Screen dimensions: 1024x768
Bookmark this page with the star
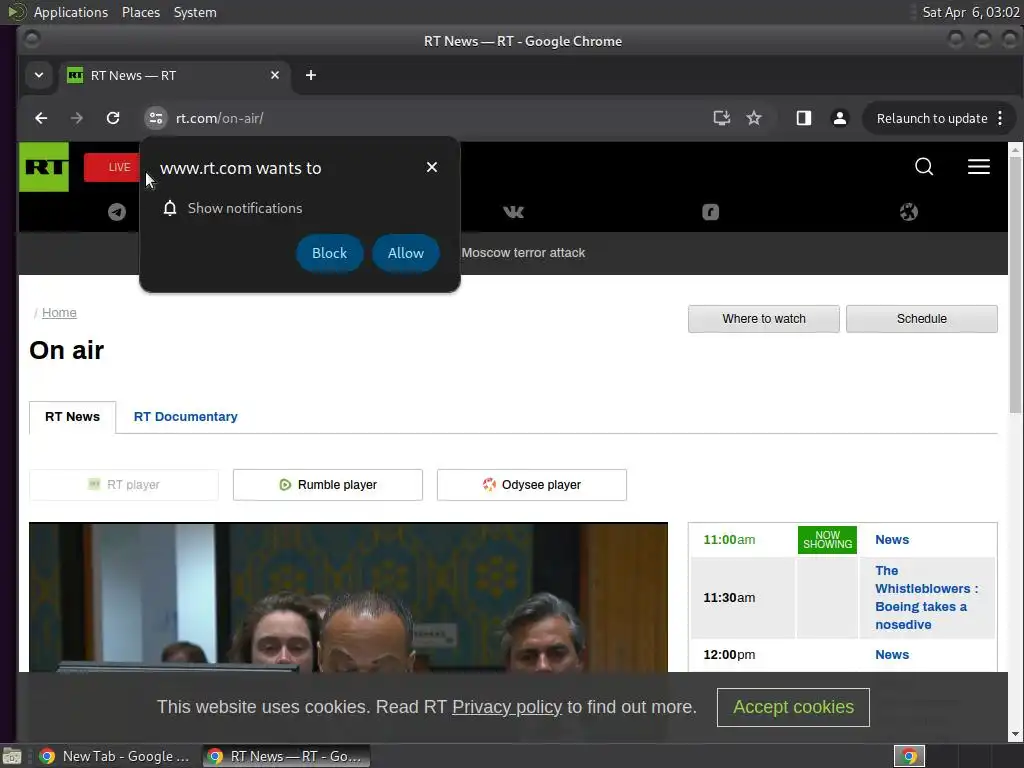point(754,118)
